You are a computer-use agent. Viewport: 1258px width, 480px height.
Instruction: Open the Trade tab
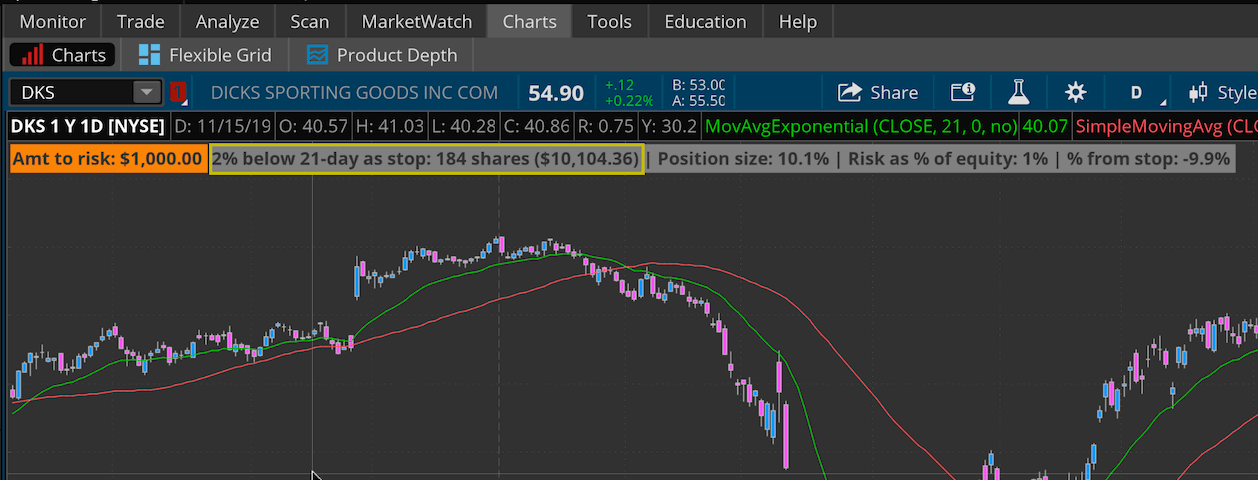coord(140,21)
